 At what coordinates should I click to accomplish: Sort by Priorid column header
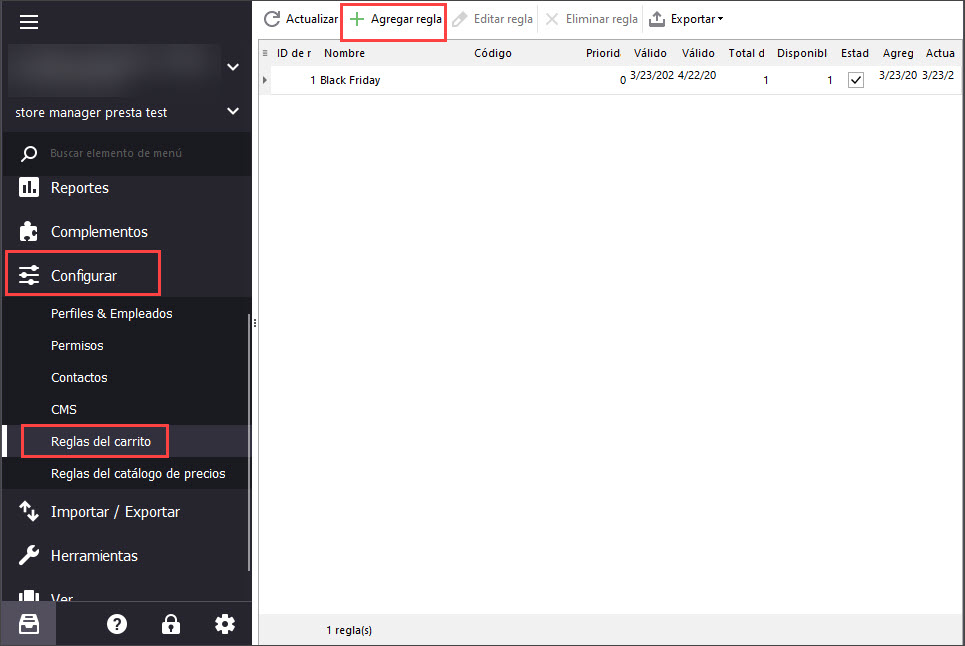pyautogui.click(x=603, y=53)
